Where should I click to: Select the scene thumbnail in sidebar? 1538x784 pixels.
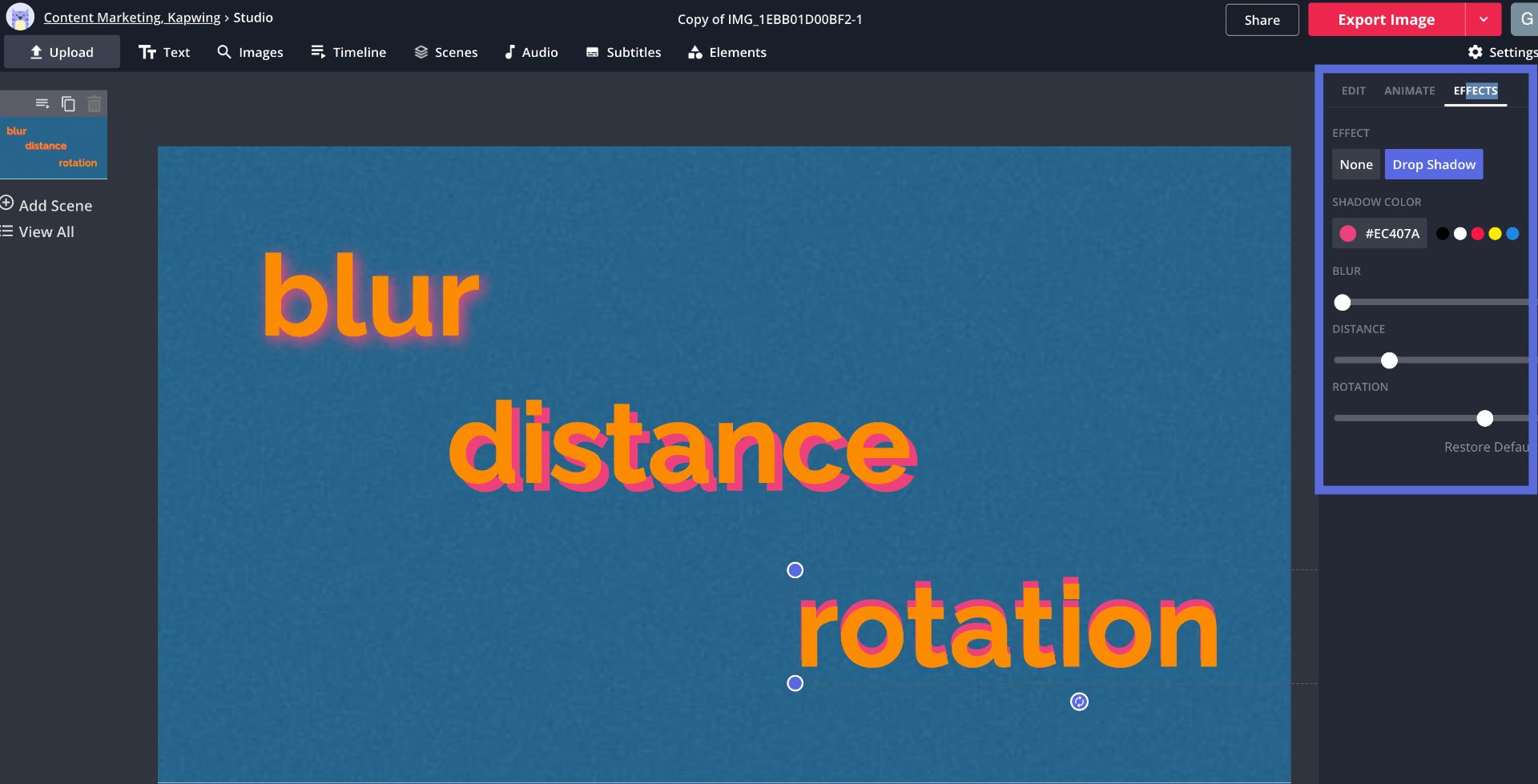click(53, 147)
